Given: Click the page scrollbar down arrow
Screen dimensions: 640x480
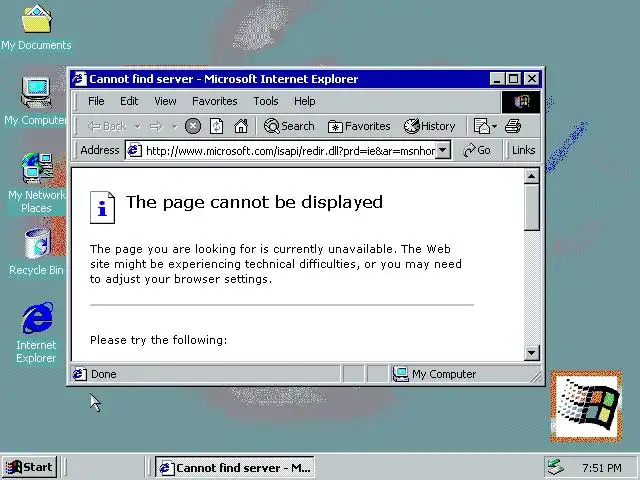Looking at the screenshot, I should (531, 353).
